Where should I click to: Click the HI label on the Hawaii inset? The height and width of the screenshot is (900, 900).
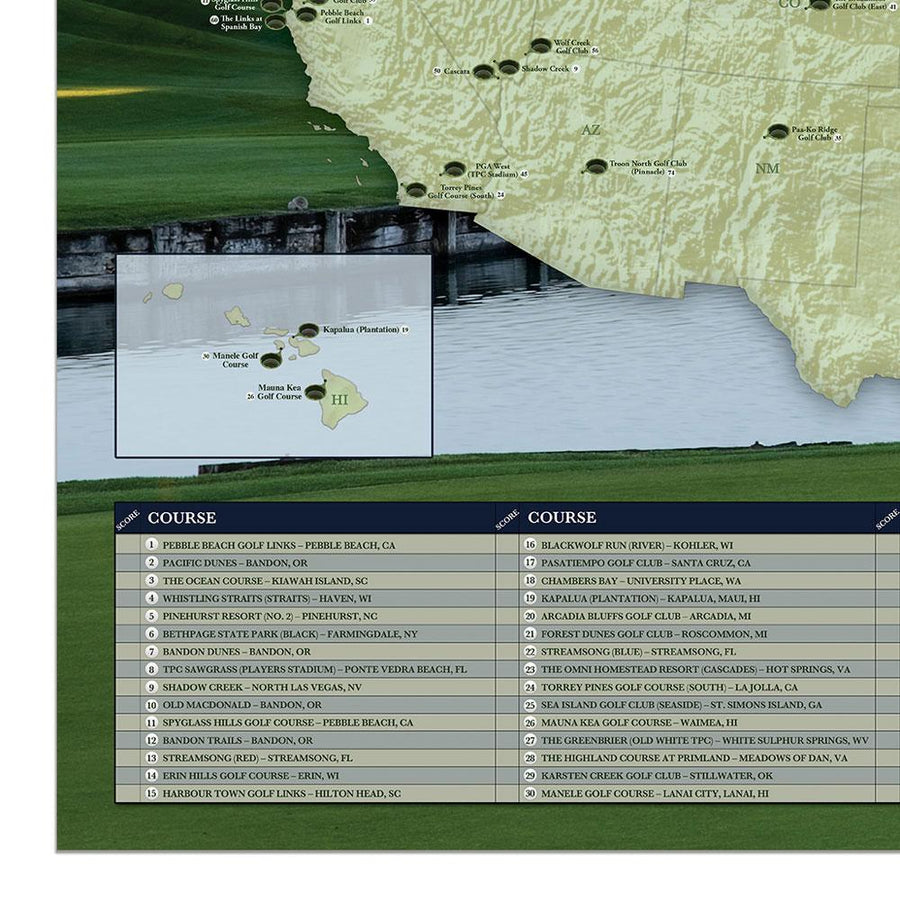point(340,400)
